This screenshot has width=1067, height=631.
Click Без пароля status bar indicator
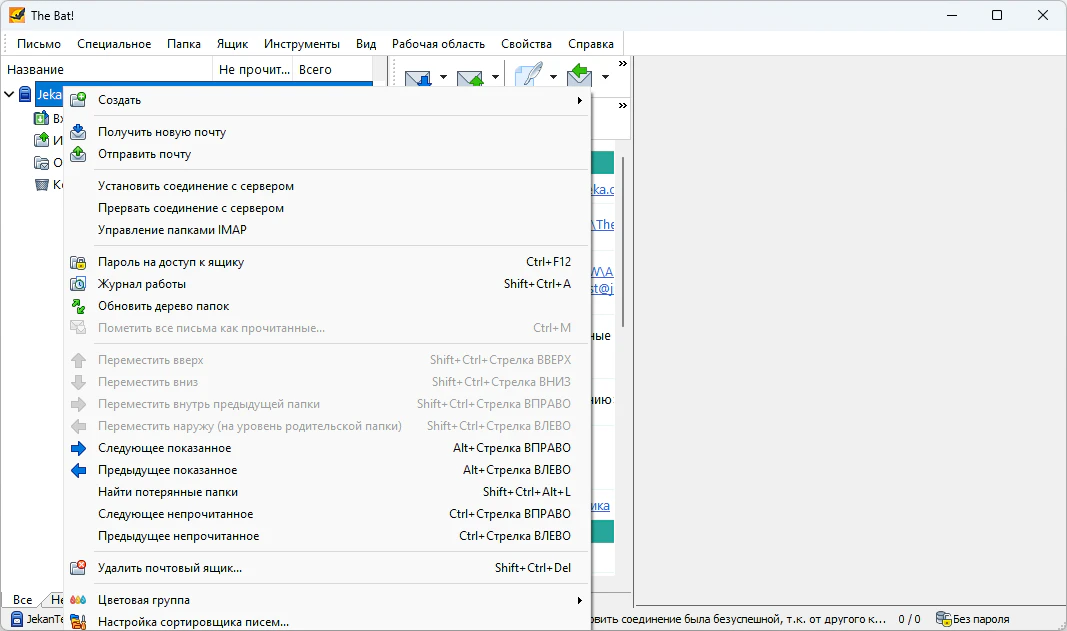tap(972, 619)
